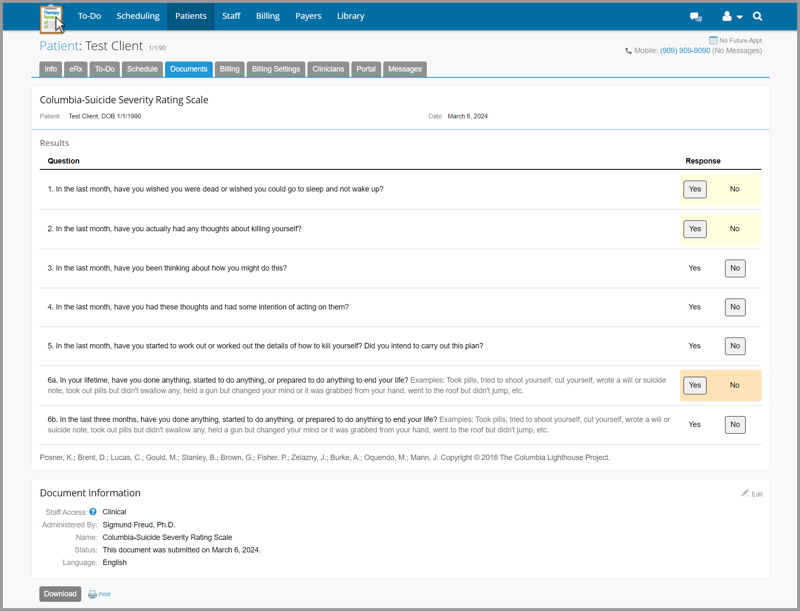Open the Library menu
This screenshot has height=611, width=800.
(x=351, y=16)
